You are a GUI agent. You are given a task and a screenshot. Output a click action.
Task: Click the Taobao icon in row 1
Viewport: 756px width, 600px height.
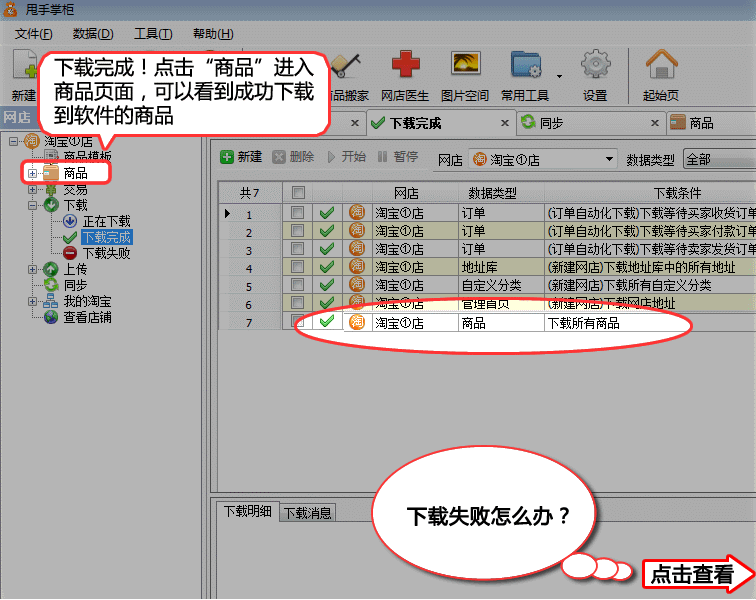coord(357,213)
